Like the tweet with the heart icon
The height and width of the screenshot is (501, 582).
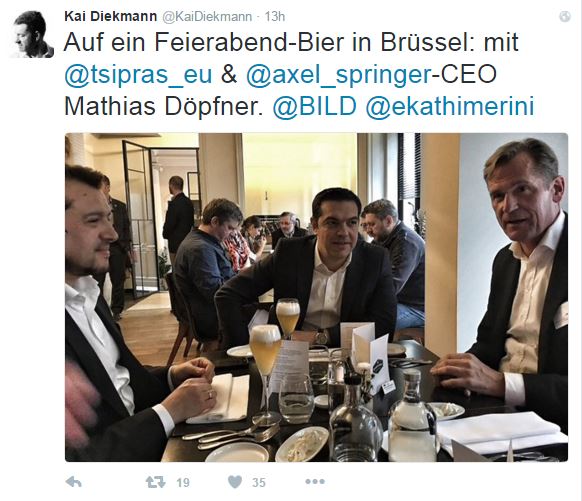click(235, 482)
